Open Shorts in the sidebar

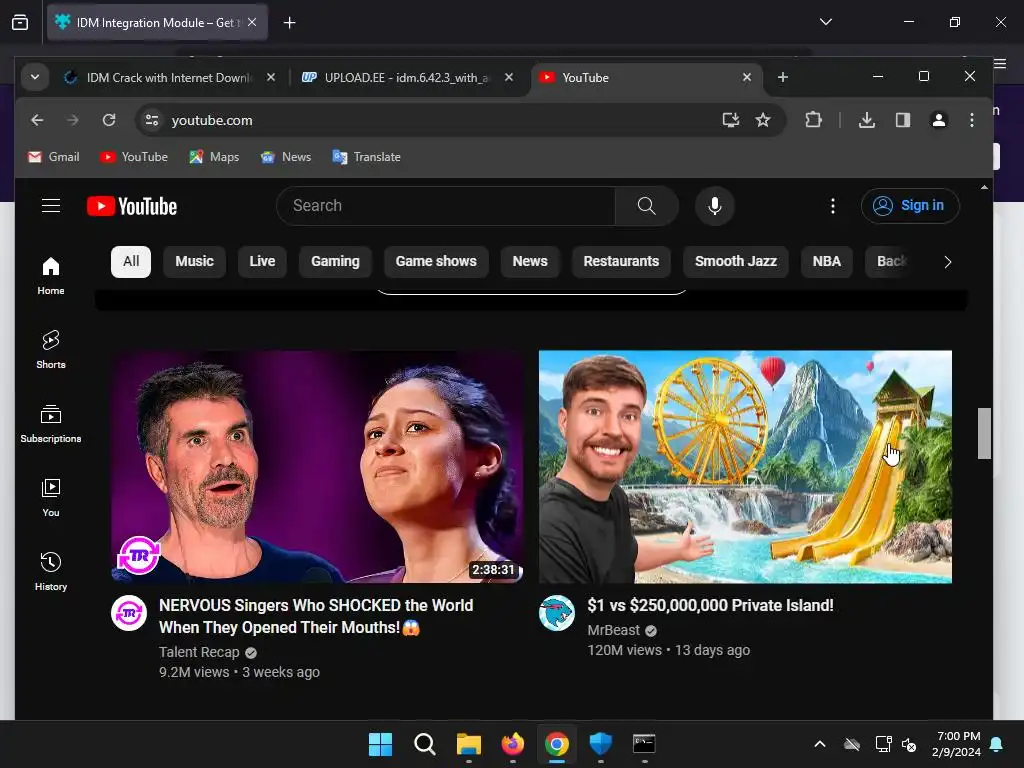click(x=51, y=349)
